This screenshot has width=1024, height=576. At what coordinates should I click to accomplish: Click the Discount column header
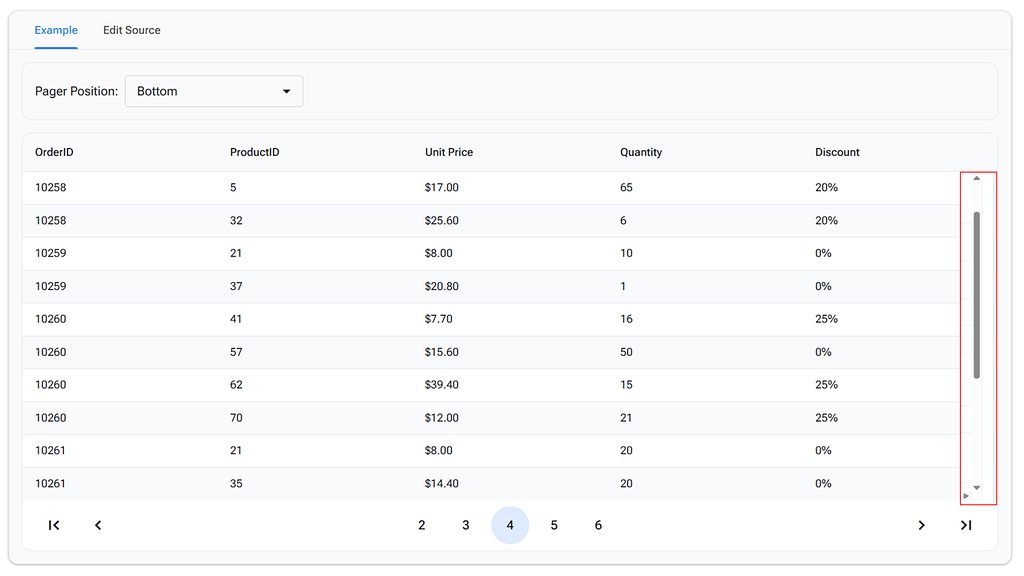[x=837, y=152]
